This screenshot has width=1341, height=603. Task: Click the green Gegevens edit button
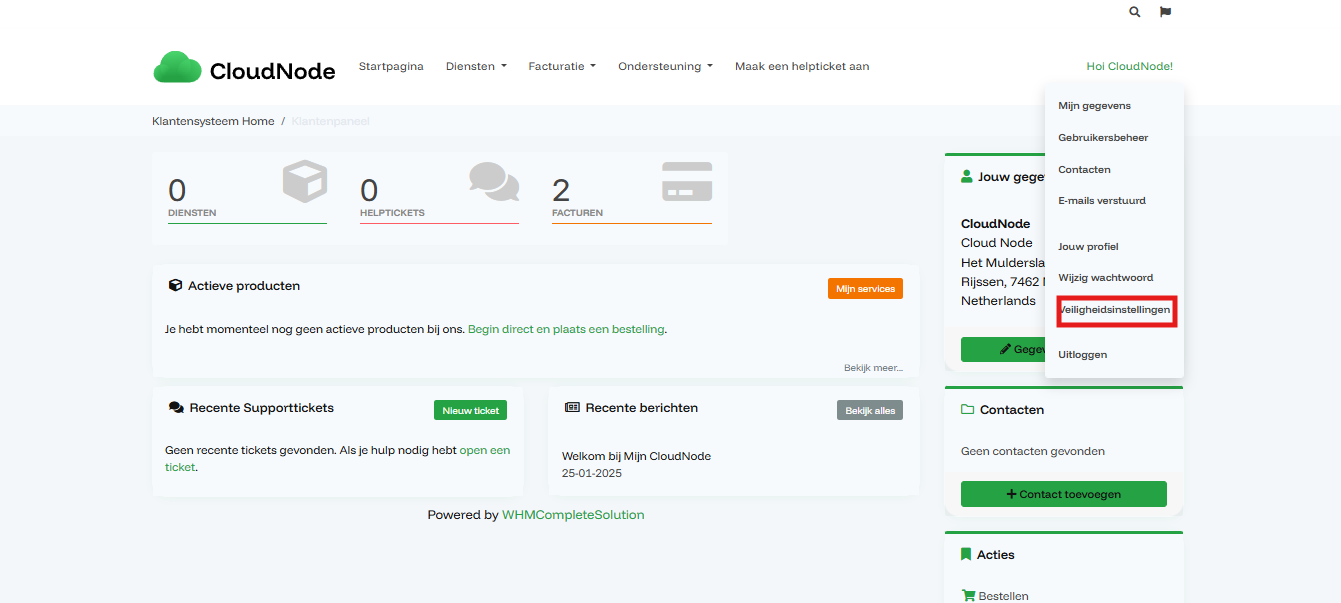1003,349
